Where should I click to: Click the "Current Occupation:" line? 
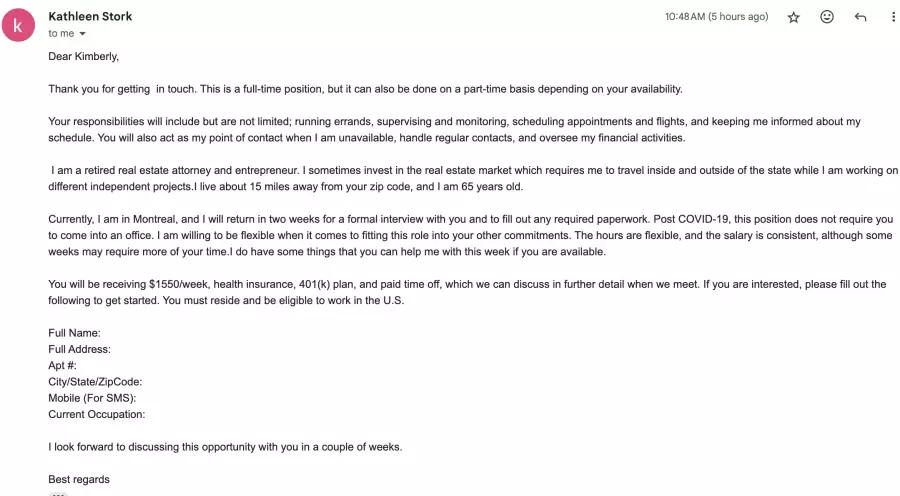96,414
